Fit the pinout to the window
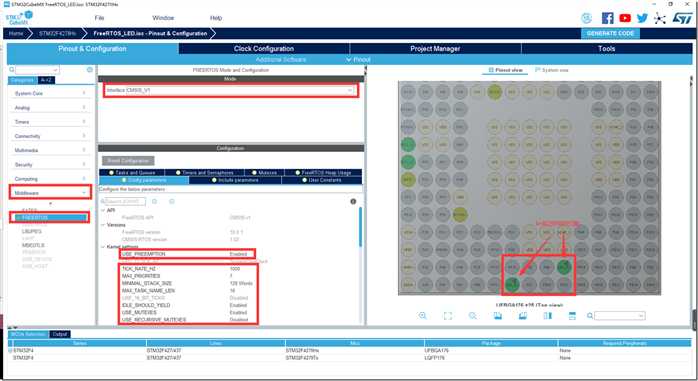This screenshot has width=698, height=381. pos(448,316)
